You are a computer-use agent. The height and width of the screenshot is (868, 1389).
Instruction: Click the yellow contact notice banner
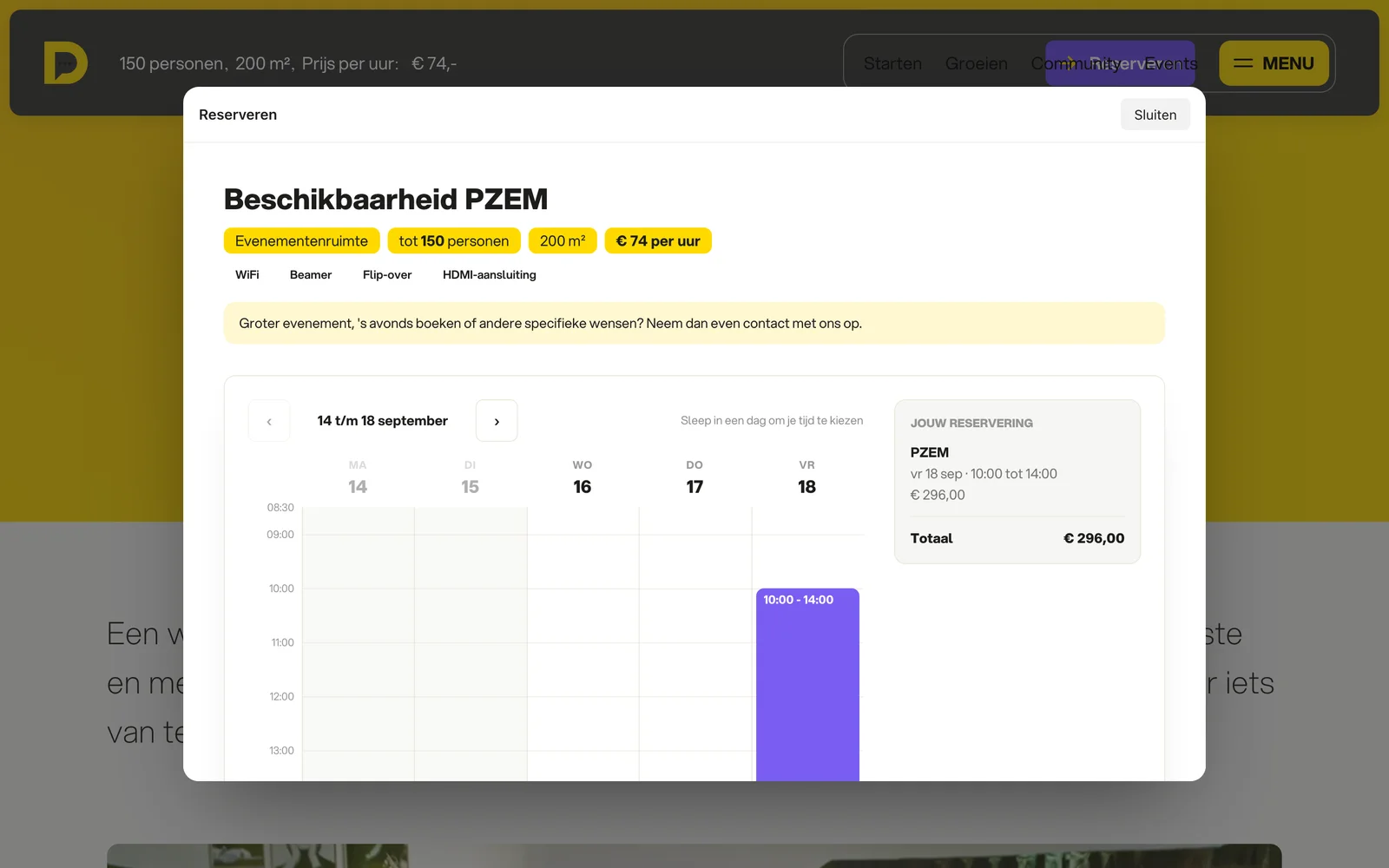tap(694, 323)
